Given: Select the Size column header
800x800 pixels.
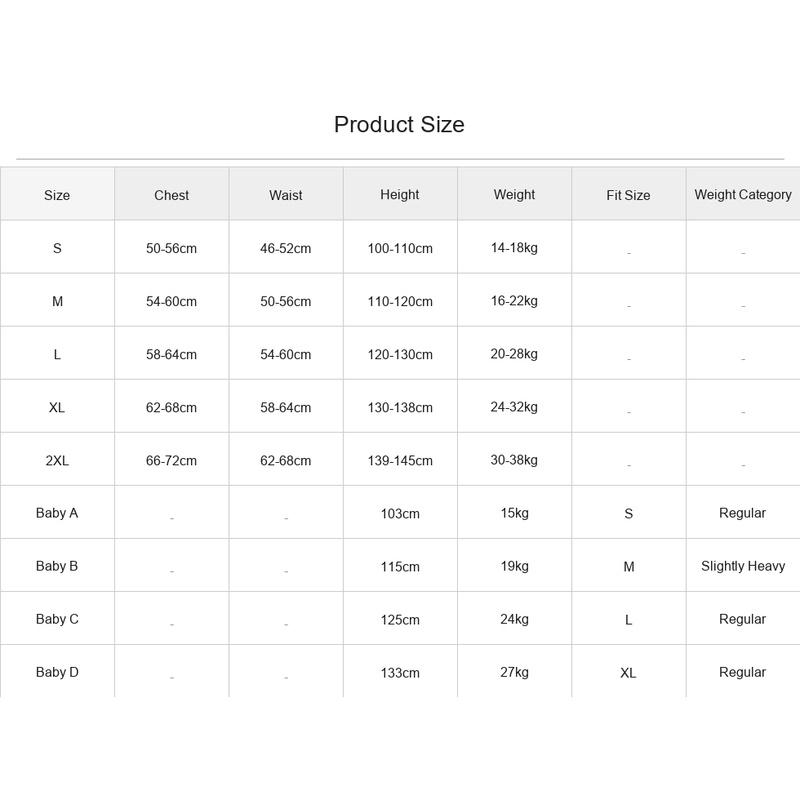Looking at the screenshot, I should [x=57, y=195].
